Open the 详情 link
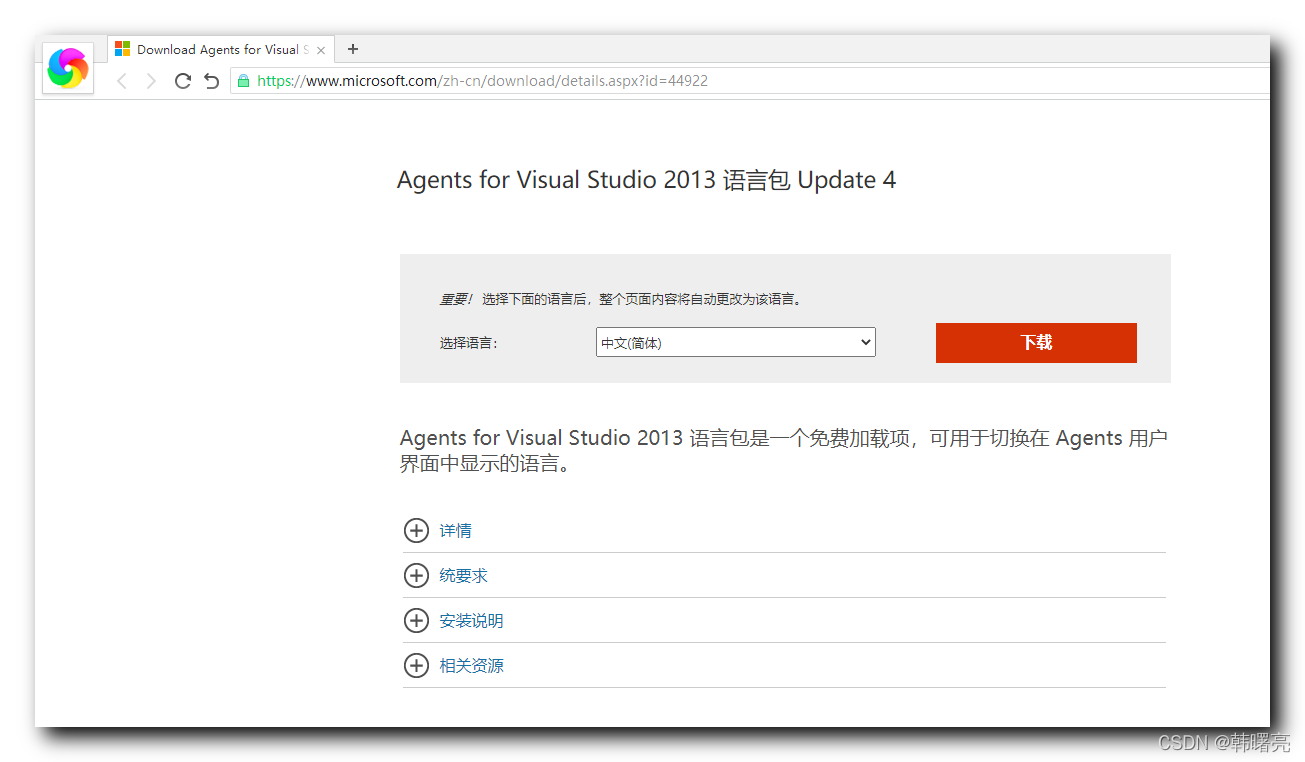 456,531
